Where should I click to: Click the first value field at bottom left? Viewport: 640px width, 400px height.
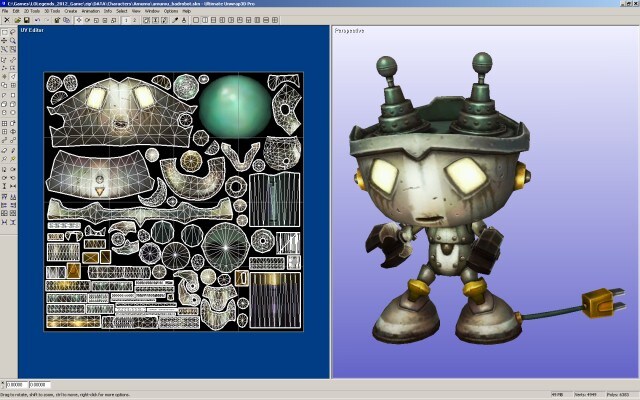coord(16,384)
